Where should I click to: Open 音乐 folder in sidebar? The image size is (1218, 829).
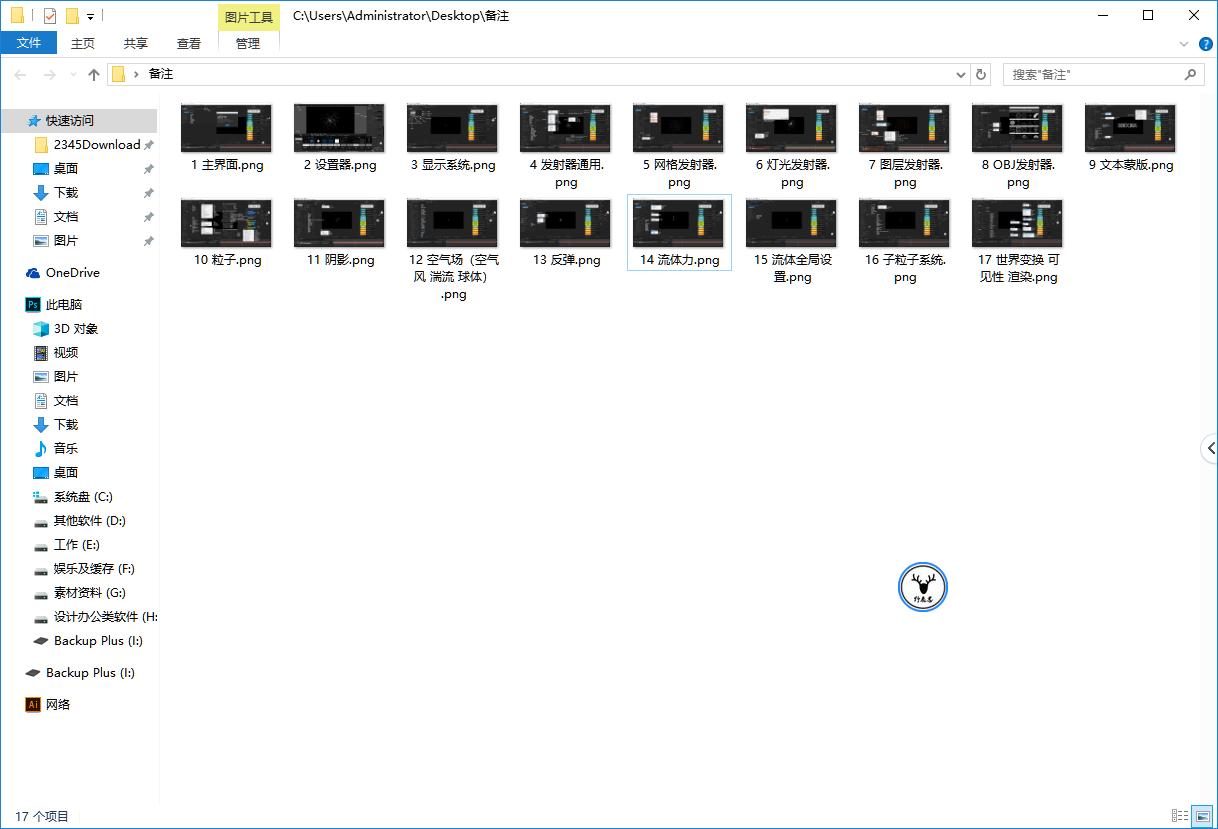(x=66, y=448)
